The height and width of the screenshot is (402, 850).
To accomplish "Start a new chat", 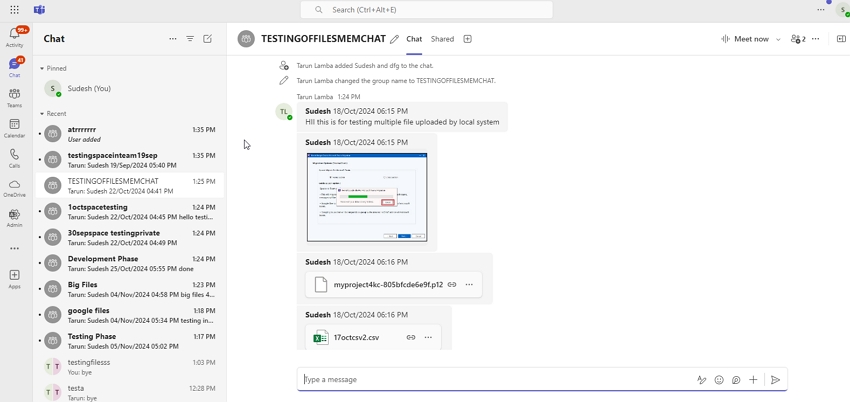I will tap(208, 38).
